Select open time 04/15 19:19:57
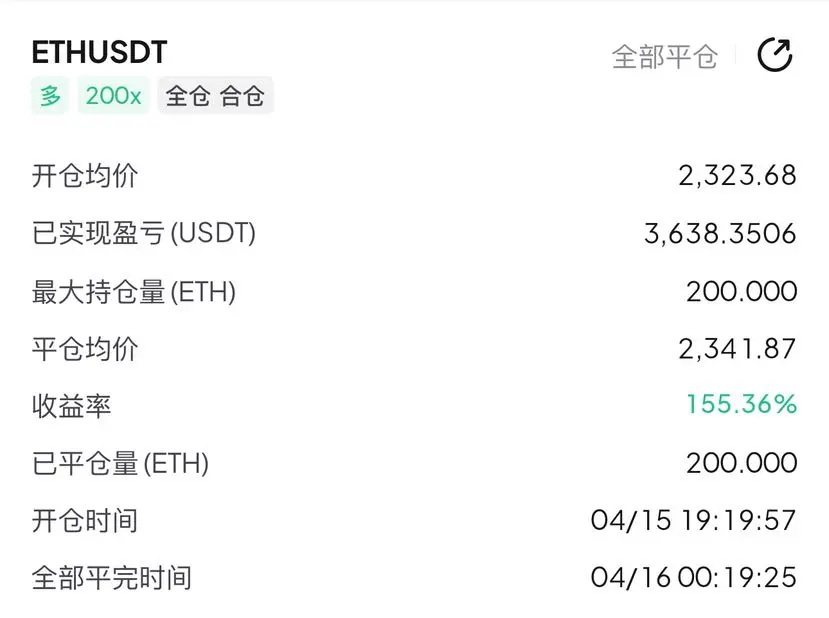Image resolution: width=829 pixels, height=618 pixels. click(694, 520)
